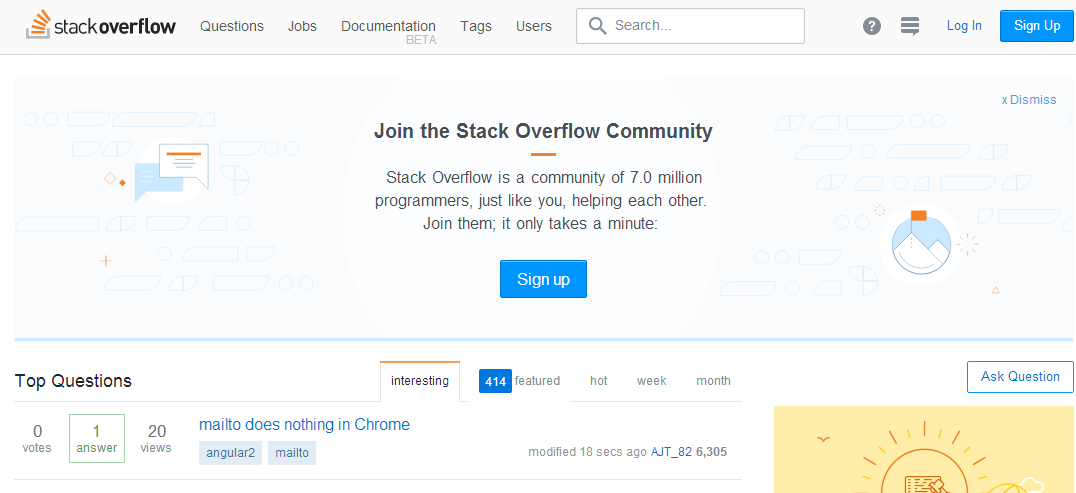Click 'Join the Stack Overflow Community' heading
This screenshot has height=493, width=1076.
pos(543,131)
